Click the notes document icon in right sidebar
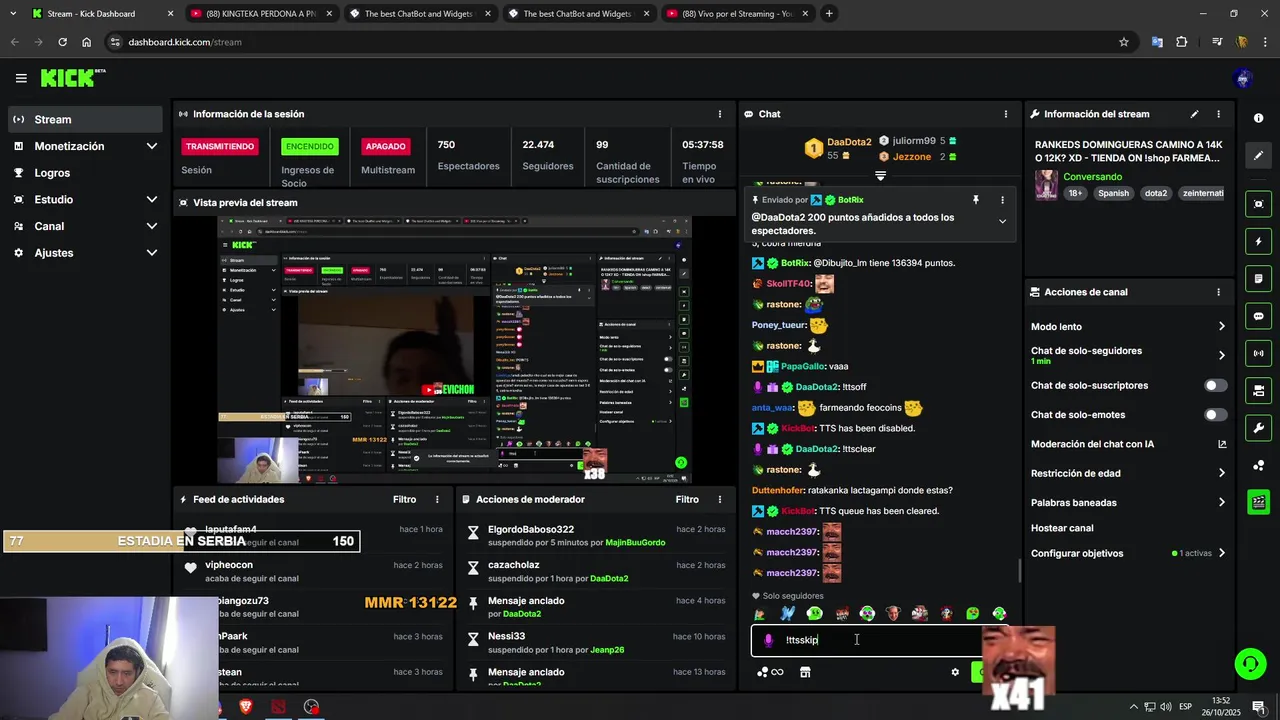1280x720 pixels. click(x=1258, y=278)
